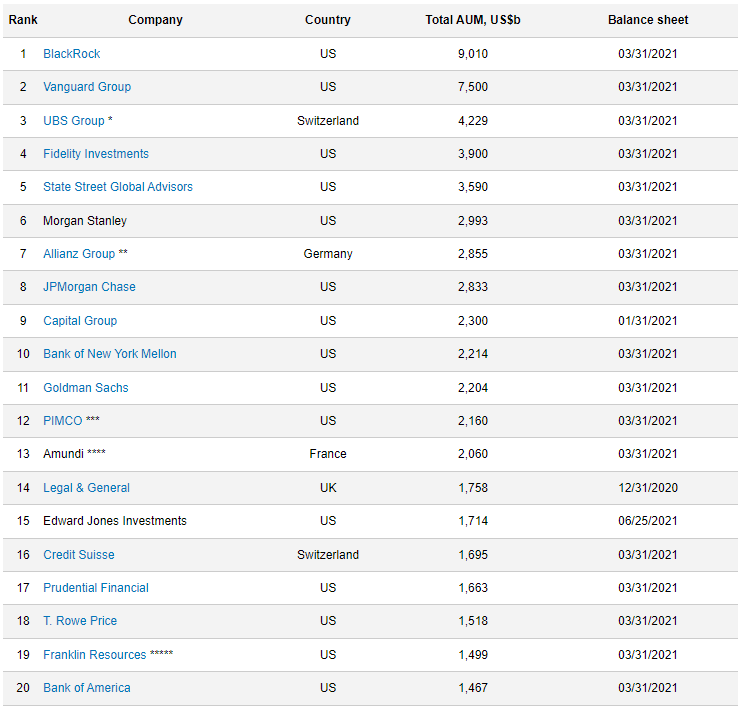
Task: Click the 06/25/2021 balance sheet date
Action: [x=648, y=521]
